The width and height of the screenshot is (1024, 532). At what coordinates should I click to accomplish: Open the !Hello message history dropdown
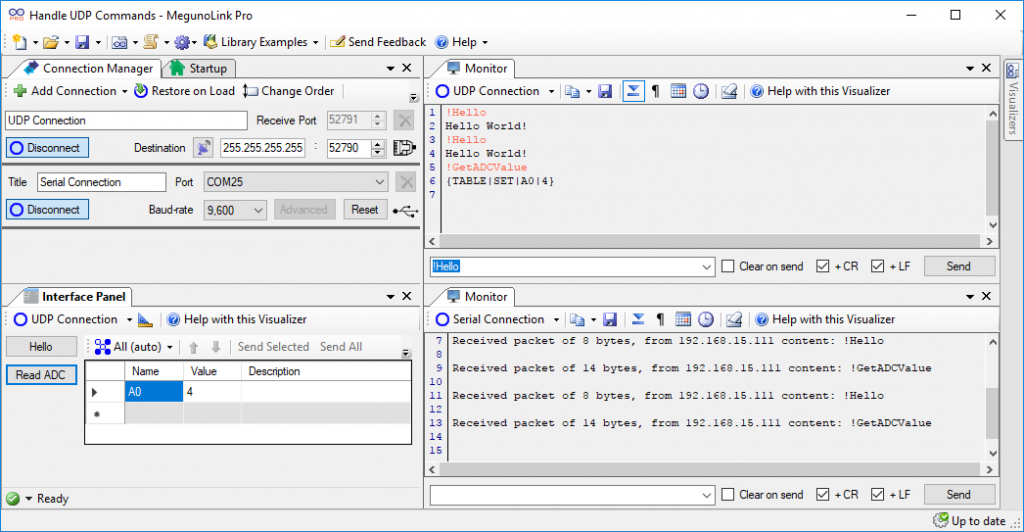(x=706, y=266)
